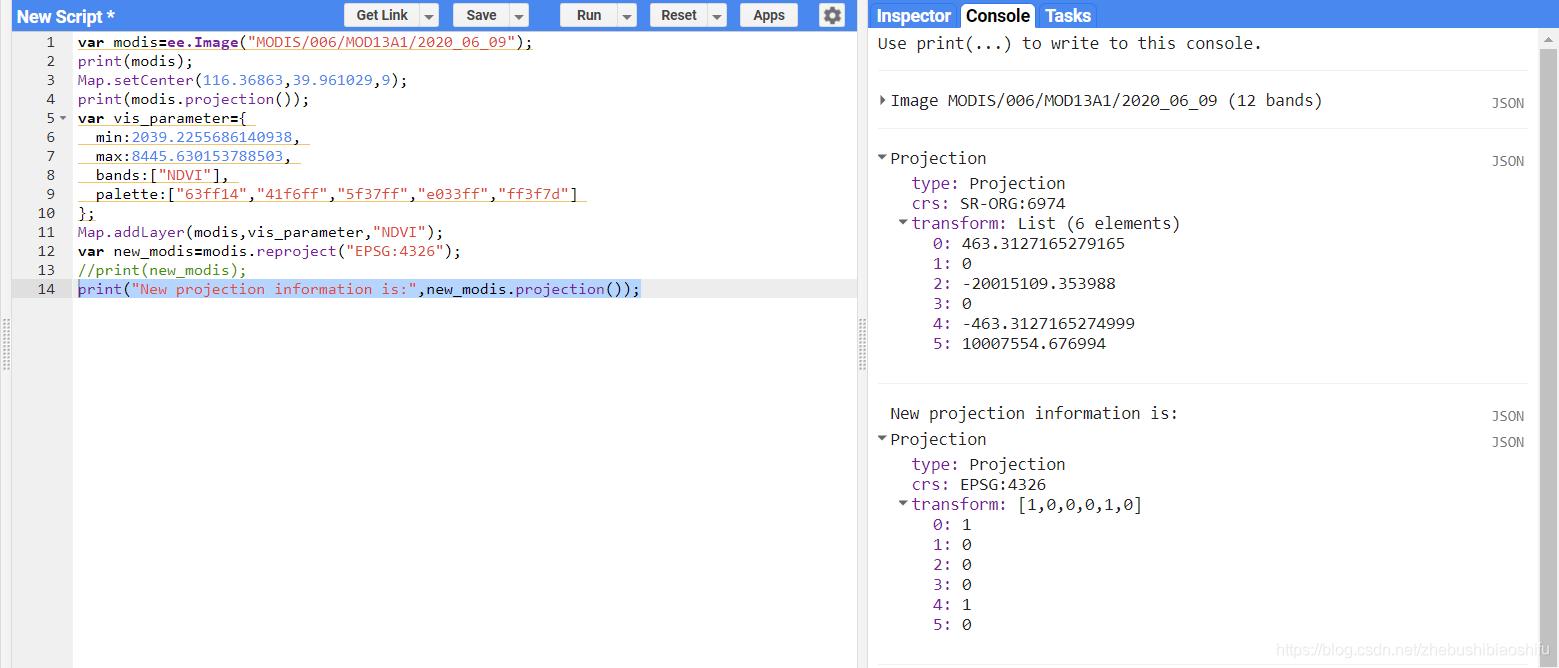Open the Run dropdown arrow

coord(627,16)
